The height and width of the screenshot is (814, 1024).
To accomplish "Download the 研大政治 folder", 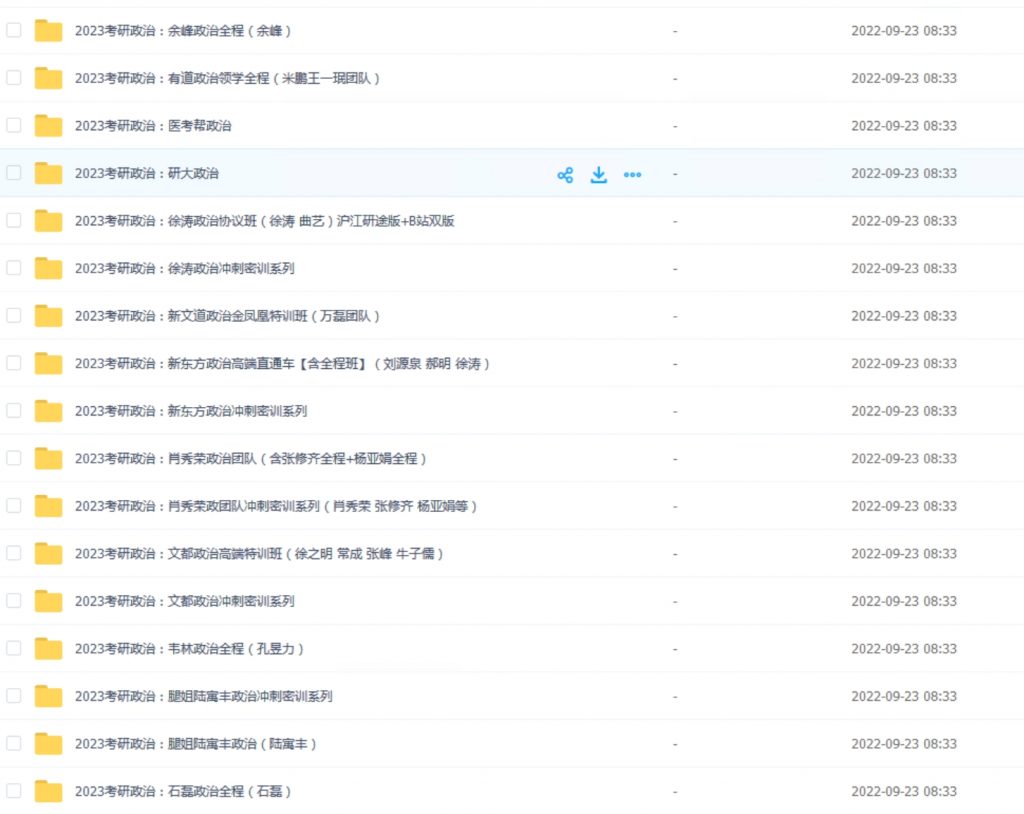I will 598,174.
